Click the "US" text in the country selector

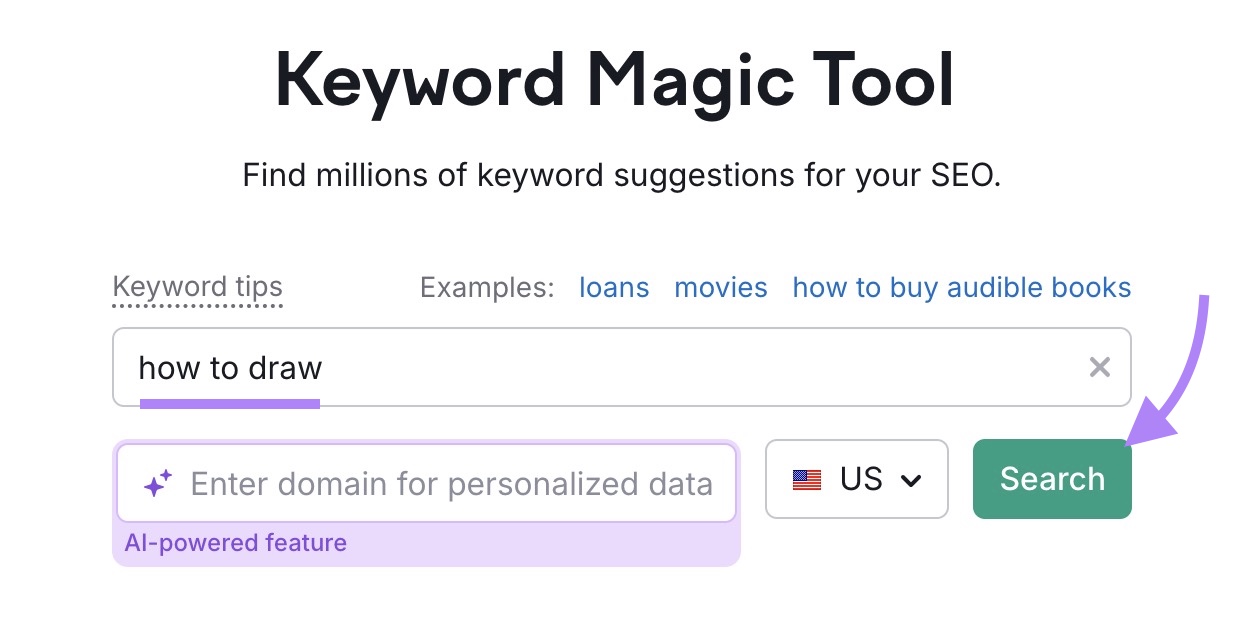pyautogui.click(x=861, y=479)
